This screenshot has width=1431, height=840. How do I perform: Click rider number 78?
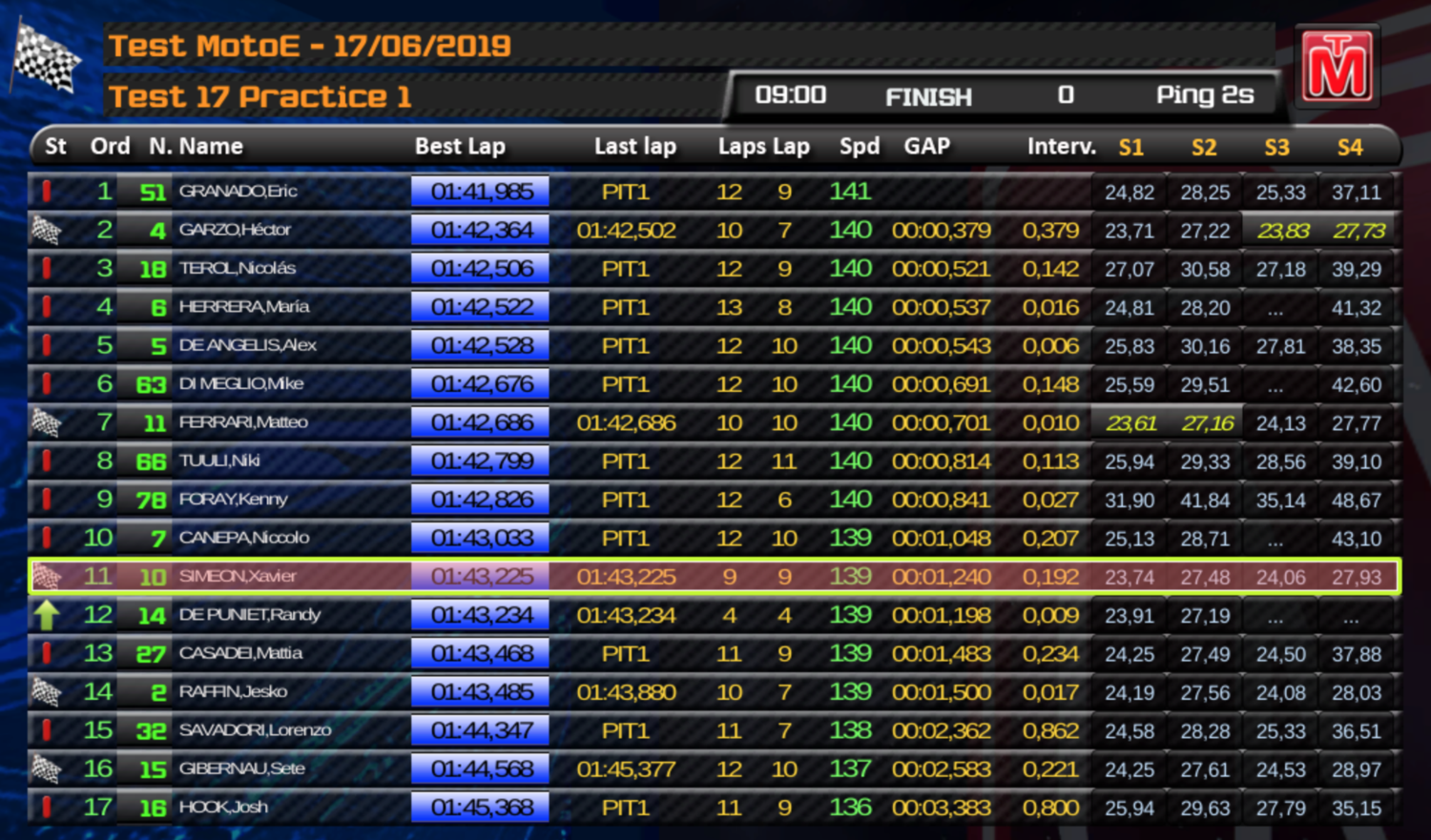151,501
